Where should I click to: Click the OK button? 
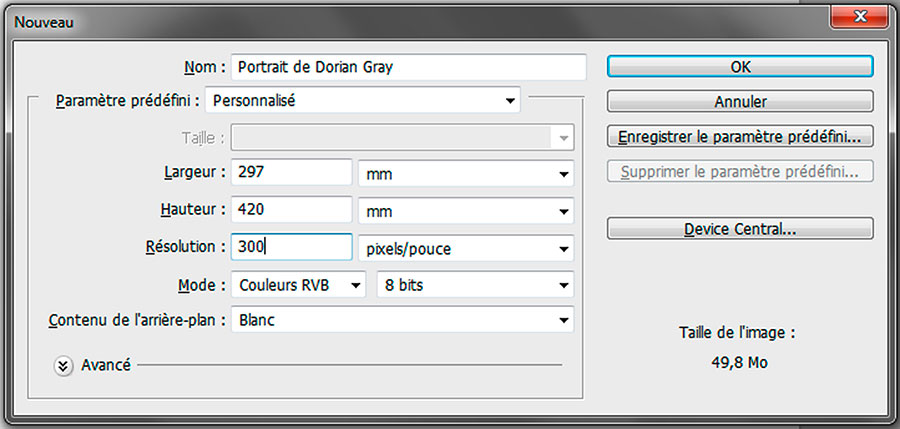(x=740, y=66)
